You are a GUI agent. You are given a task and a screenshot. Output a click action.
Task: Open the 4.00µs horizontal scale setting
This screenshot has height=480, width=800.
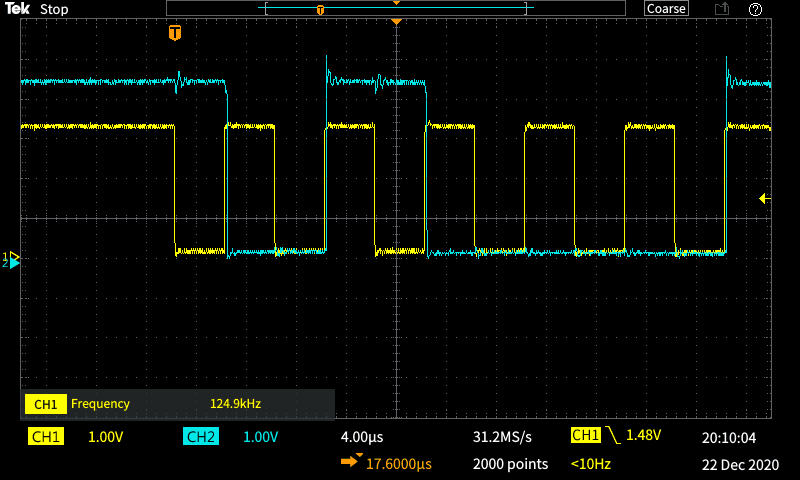click(361, 437)
